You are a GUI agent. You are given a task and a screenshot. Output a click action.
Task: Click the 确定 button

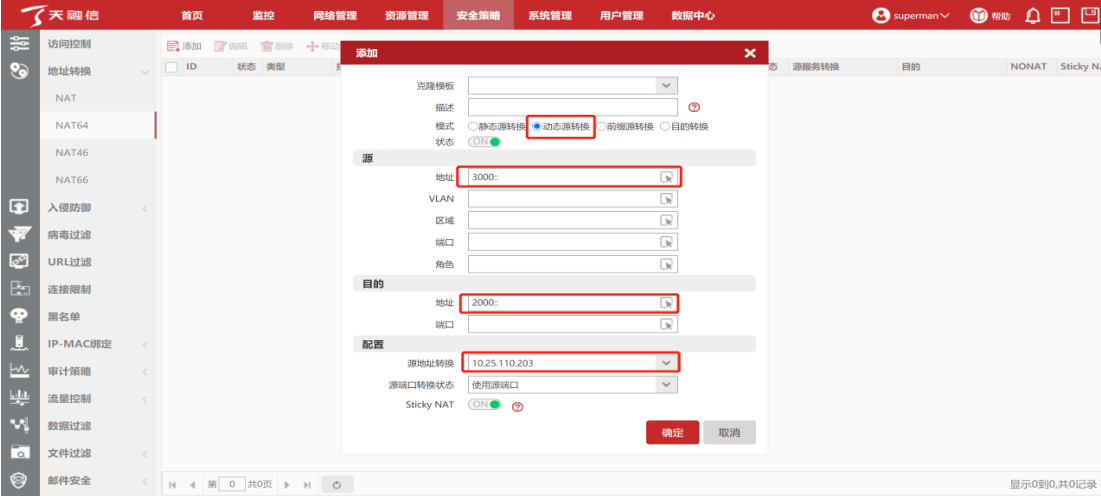click(673, 433)
